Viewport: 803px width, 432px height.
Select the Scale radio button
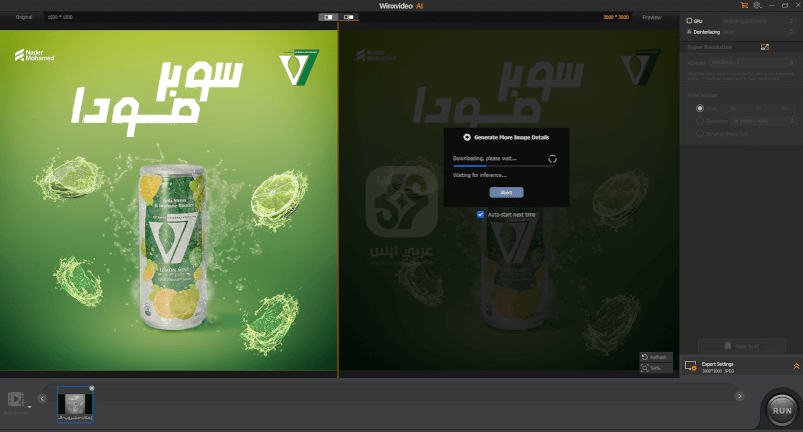(700, 109)
